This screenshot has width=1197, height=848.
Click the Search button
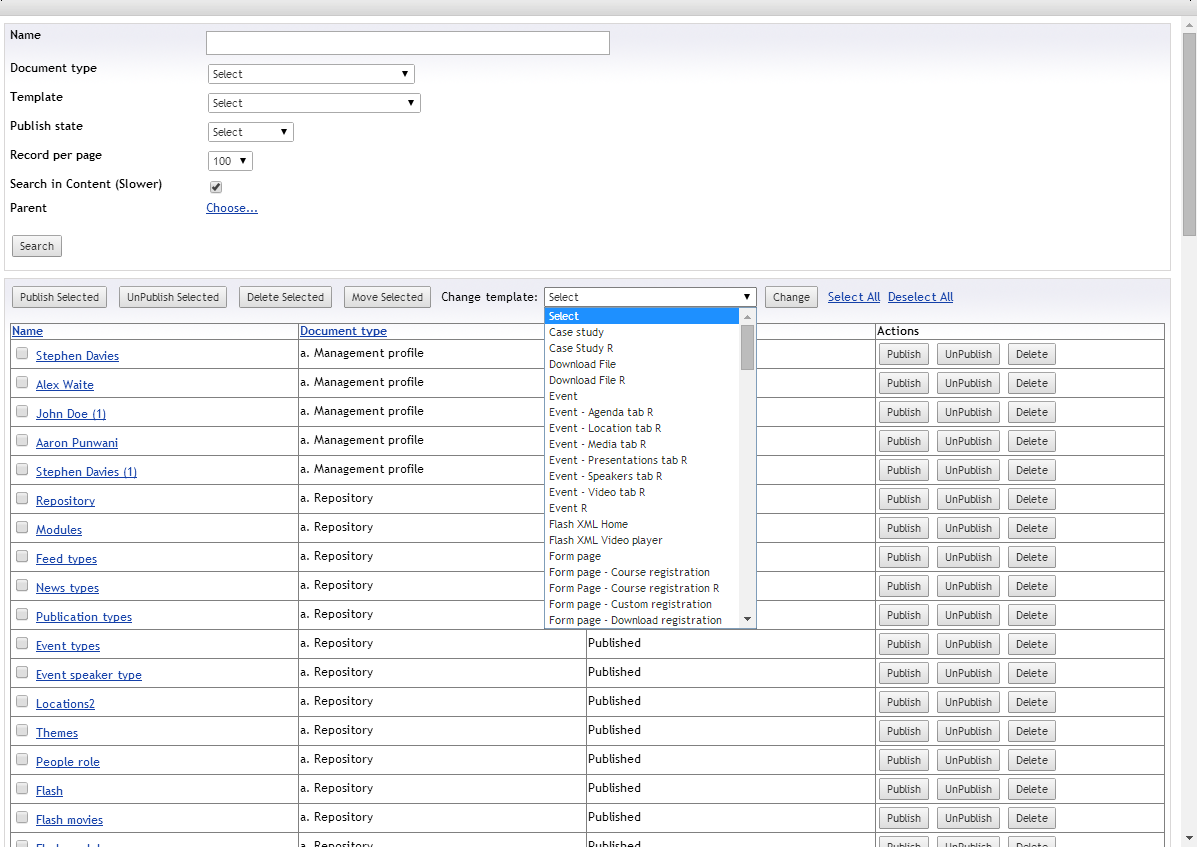point(37,246)
